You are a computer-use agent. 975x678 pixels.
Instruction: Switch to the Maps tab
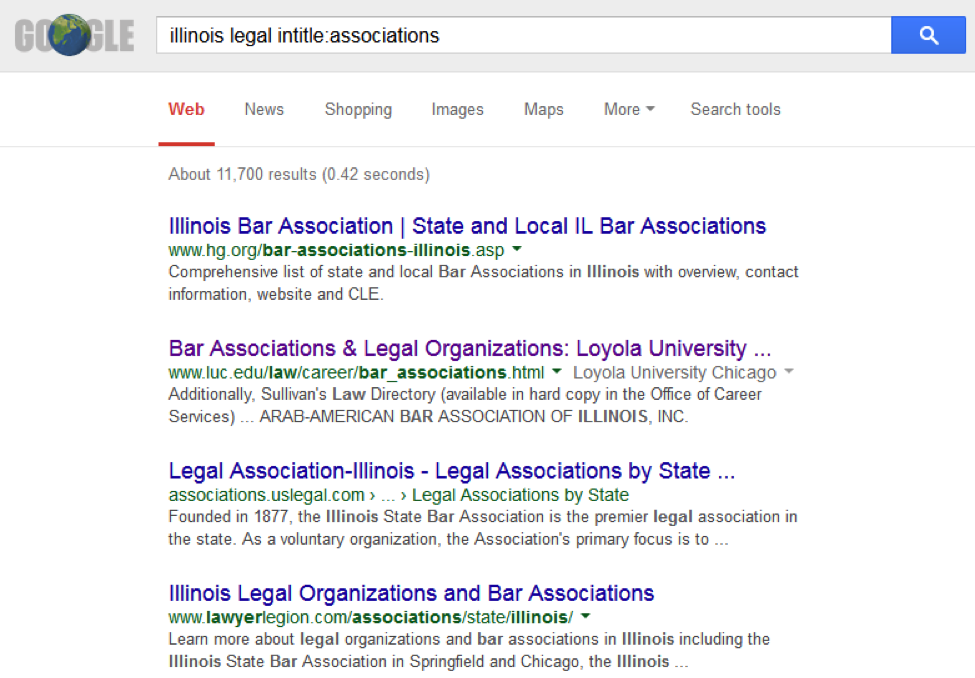click(543, 110)
